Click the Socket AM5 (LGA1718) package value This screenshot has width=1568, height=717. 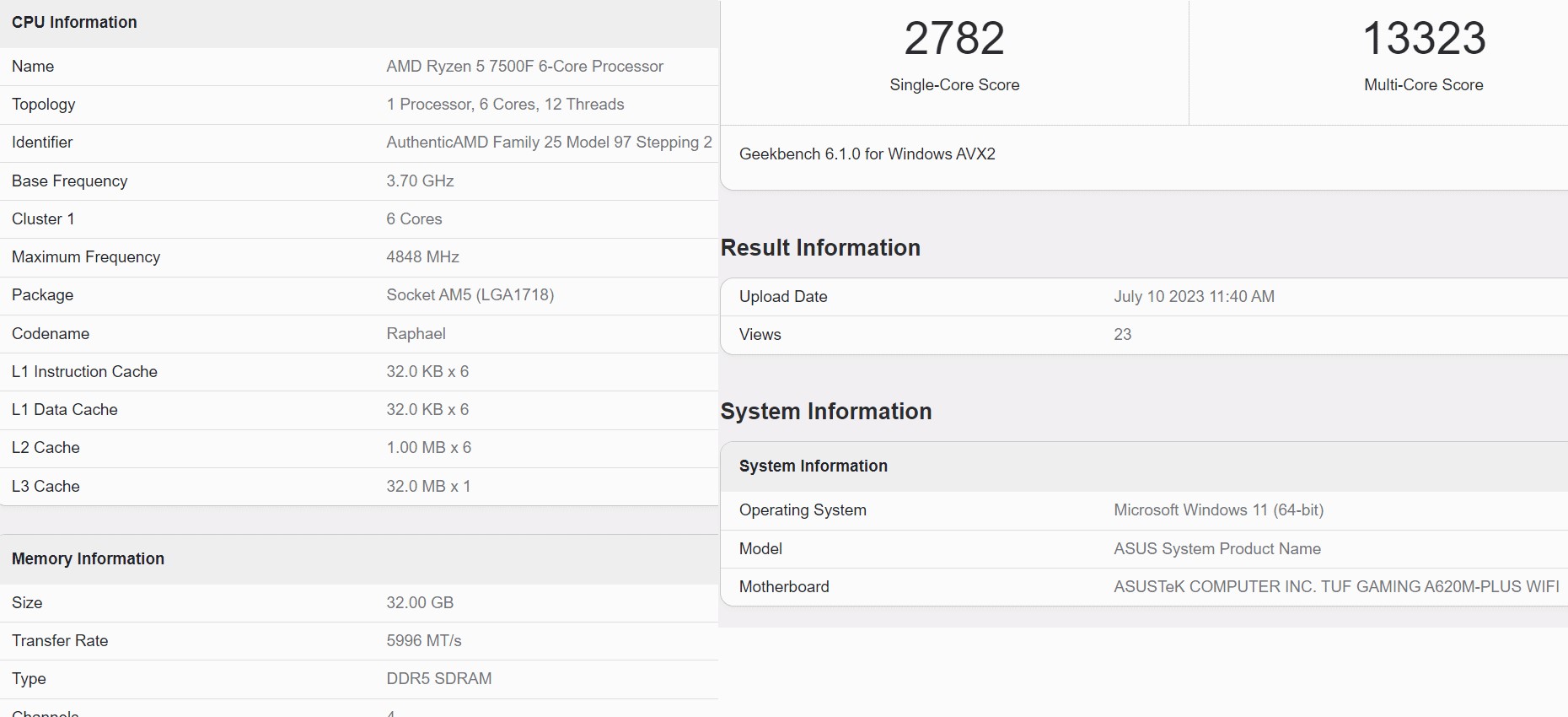point(470,295)
